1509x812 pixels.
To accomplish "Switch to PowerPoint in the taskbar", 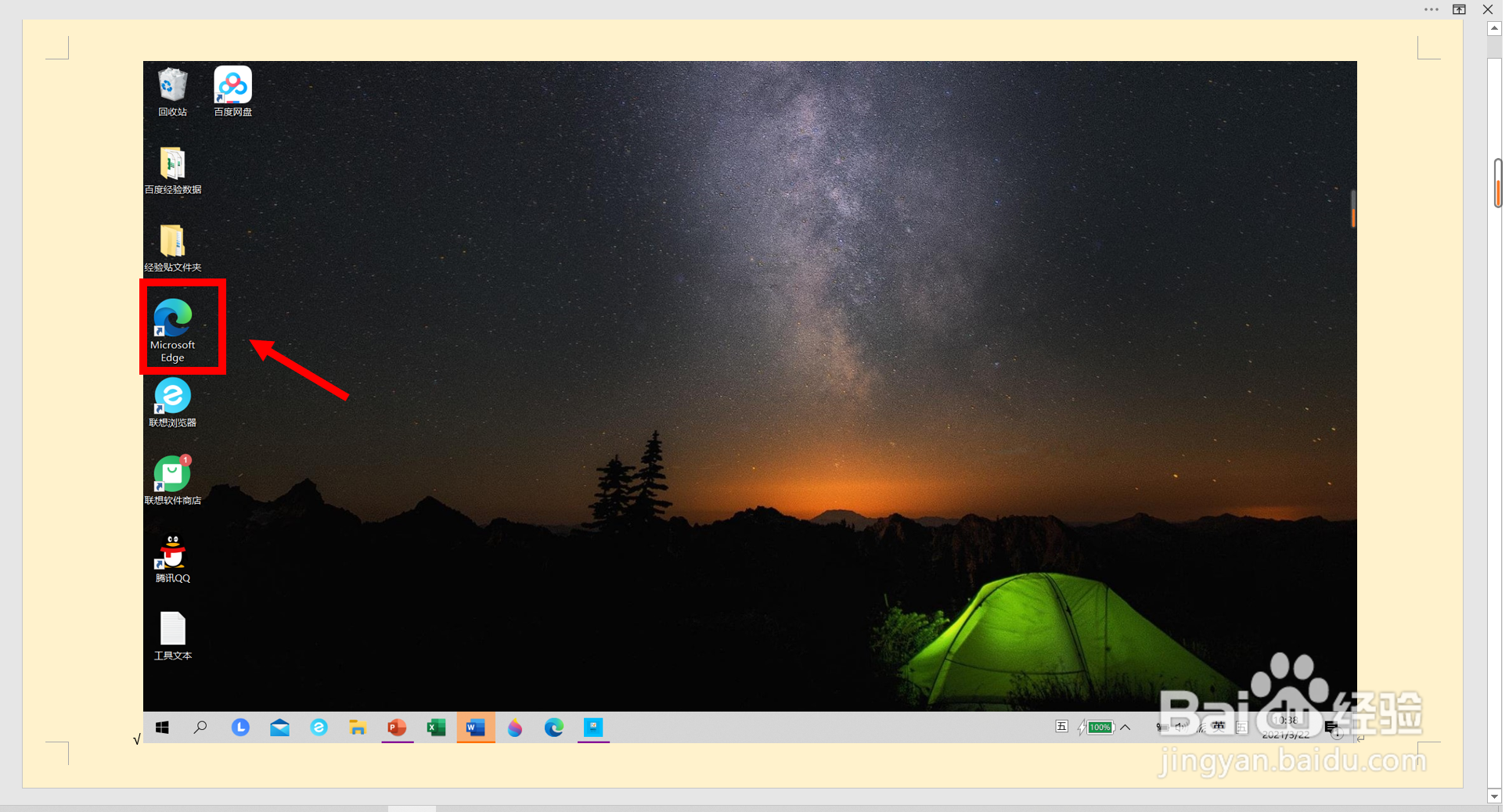I will pyautogui.click(x=397, y=728).
